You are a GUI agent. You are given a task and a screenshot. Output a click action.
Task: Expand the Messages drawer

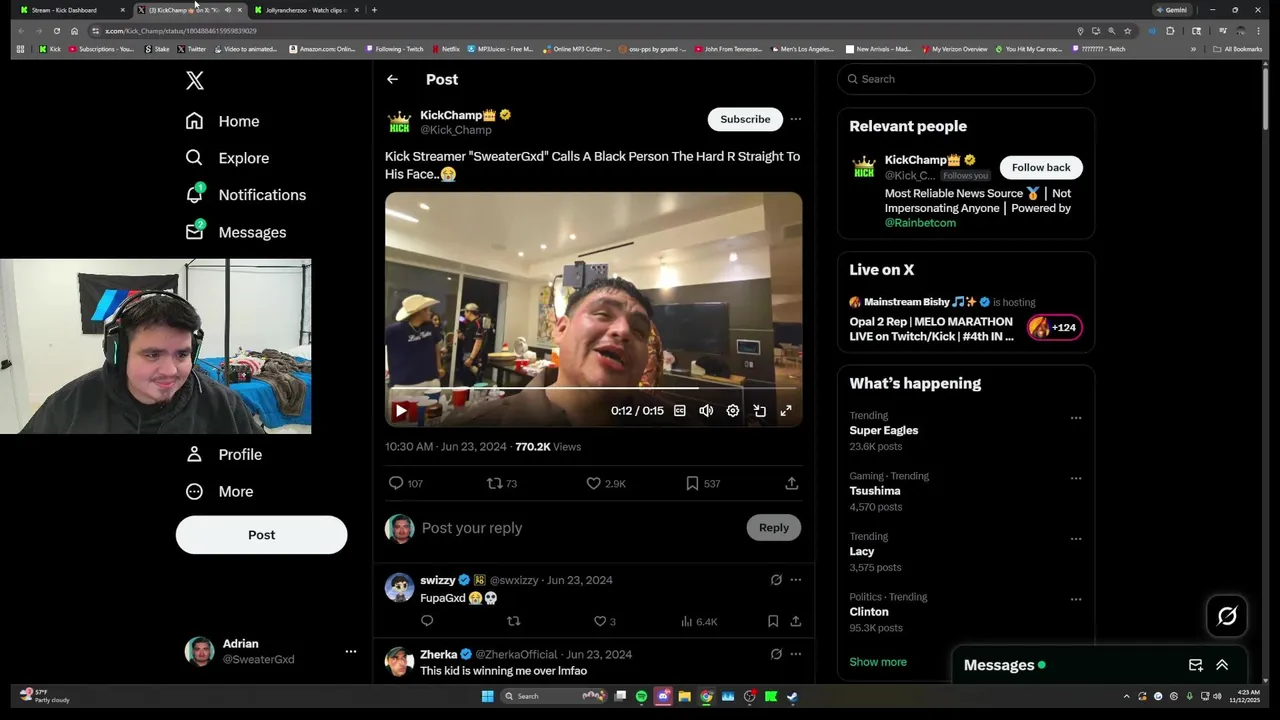click(x=1222, y=665)
